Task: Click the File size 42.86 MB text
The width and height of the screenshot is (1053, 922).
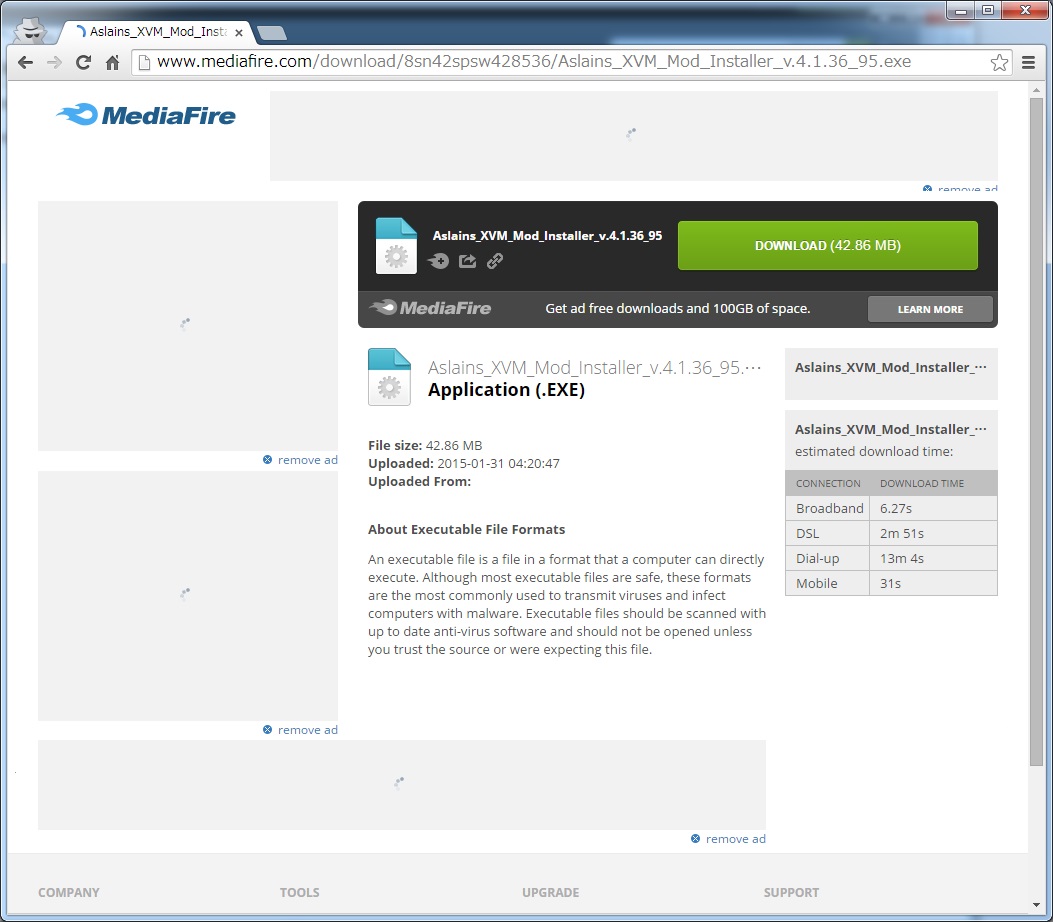Action: 425,445
